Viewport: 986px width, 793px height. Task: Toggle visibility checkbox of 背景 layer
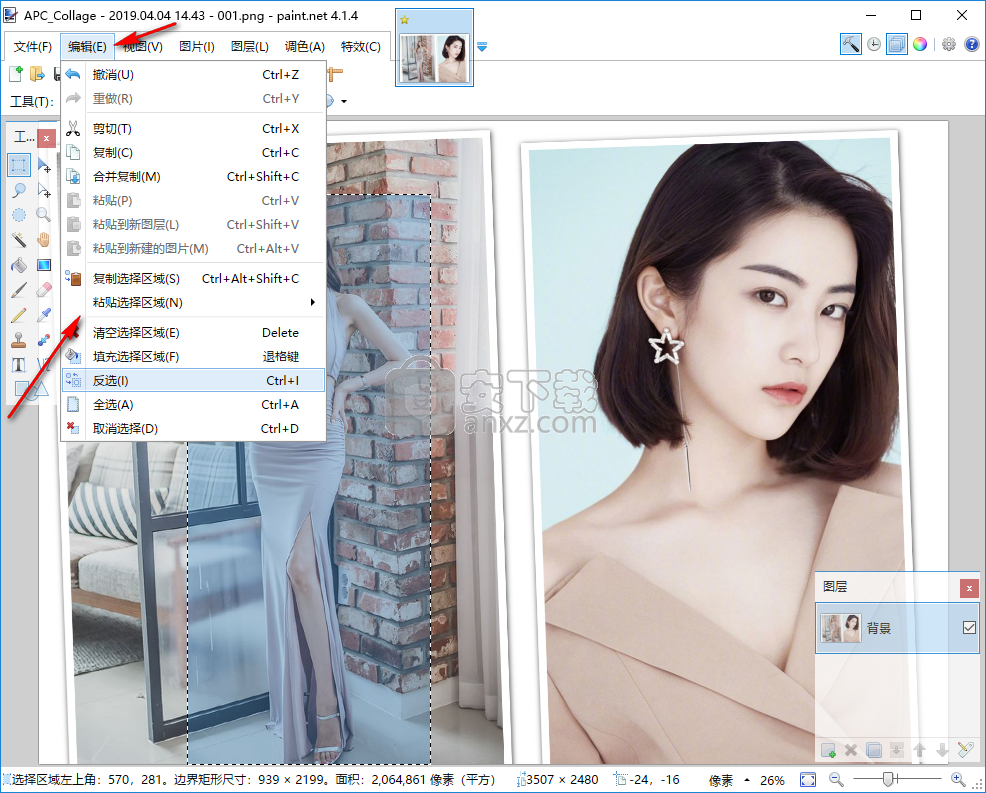pyautogui.click(x=969, y=627)
